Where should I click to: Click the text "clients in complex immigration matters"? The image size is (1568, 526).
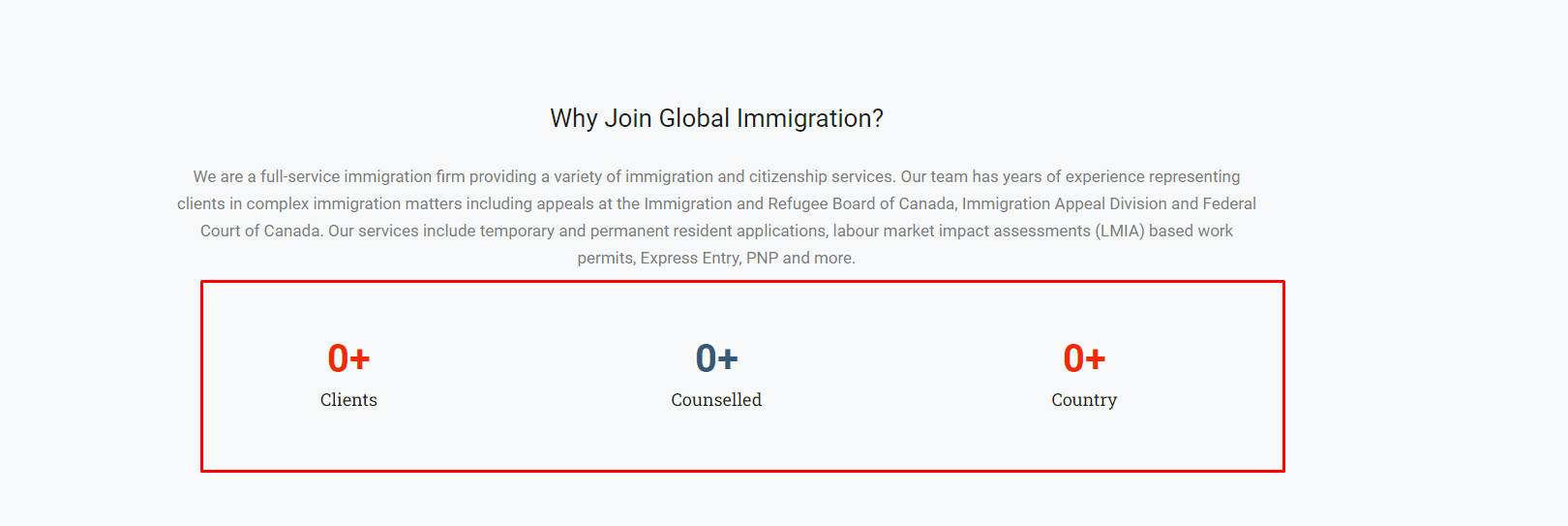coord(319,203)
